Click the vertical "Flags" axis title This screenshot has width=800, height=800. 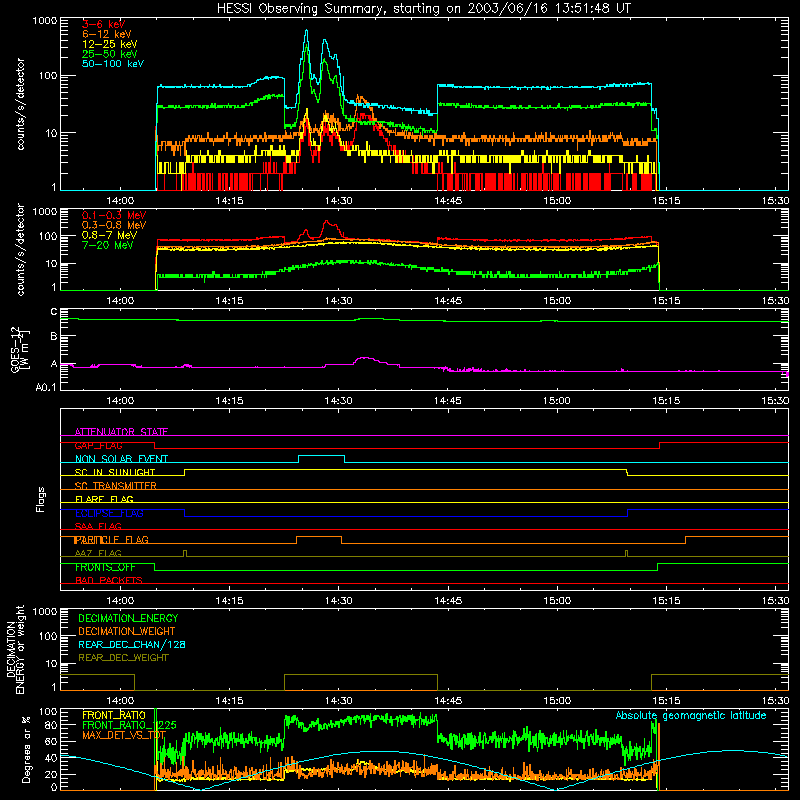(x=41, y=499)
